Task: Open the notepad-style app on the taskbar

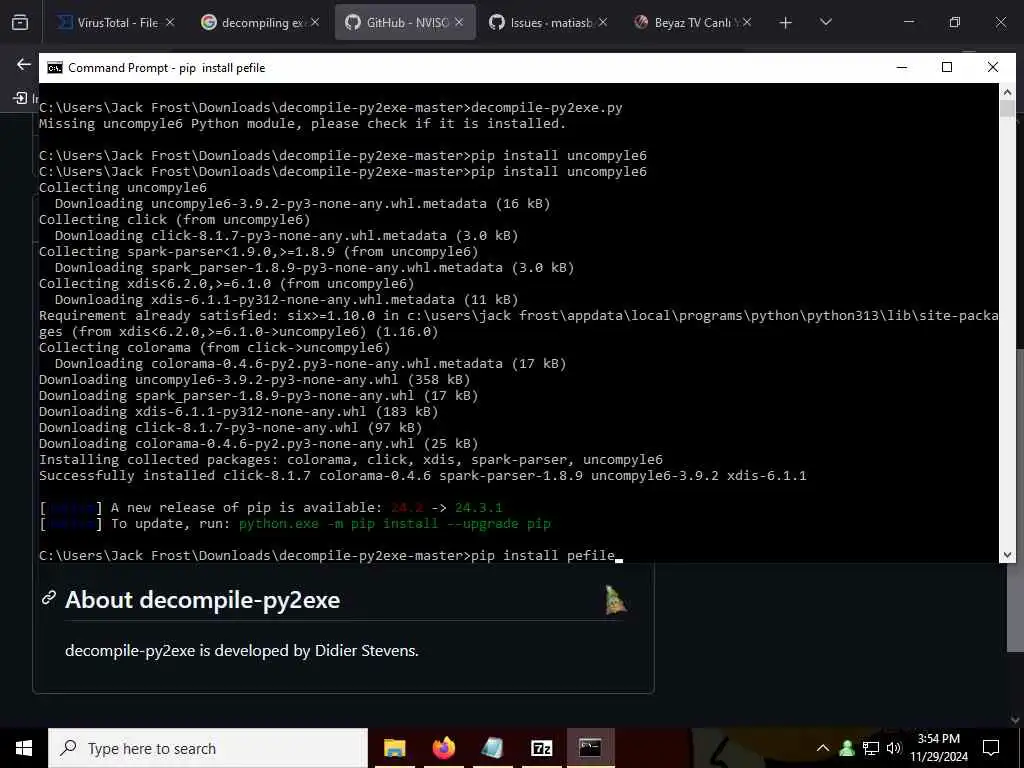Action: click(x=492, y=748)
